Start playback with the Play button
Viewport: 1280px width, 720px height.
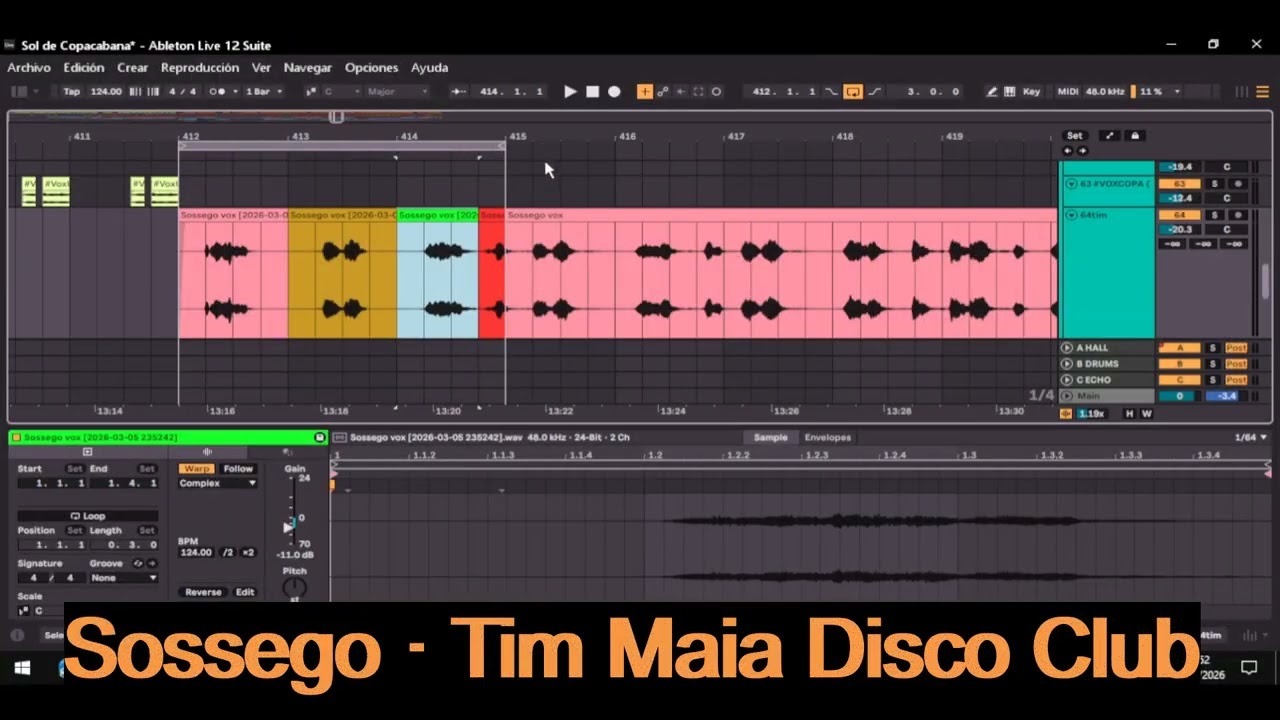(x=570, y=91)
